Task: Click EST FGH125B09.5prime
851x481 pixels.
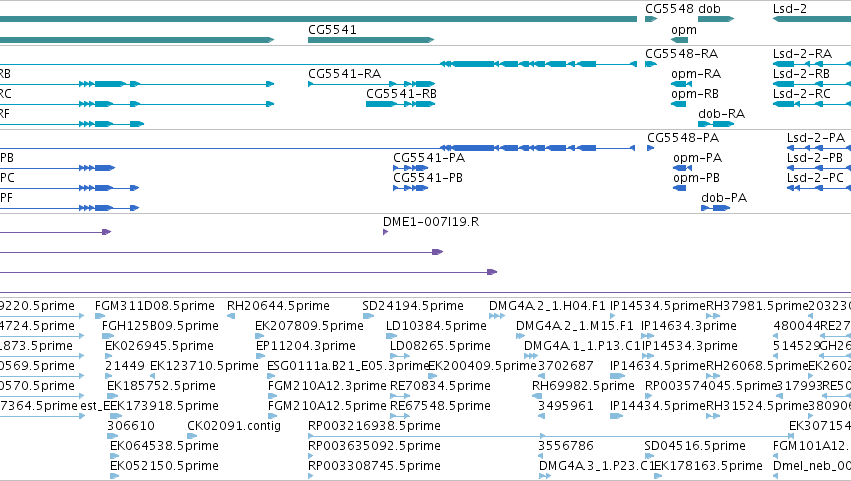Action: (160, 326)
